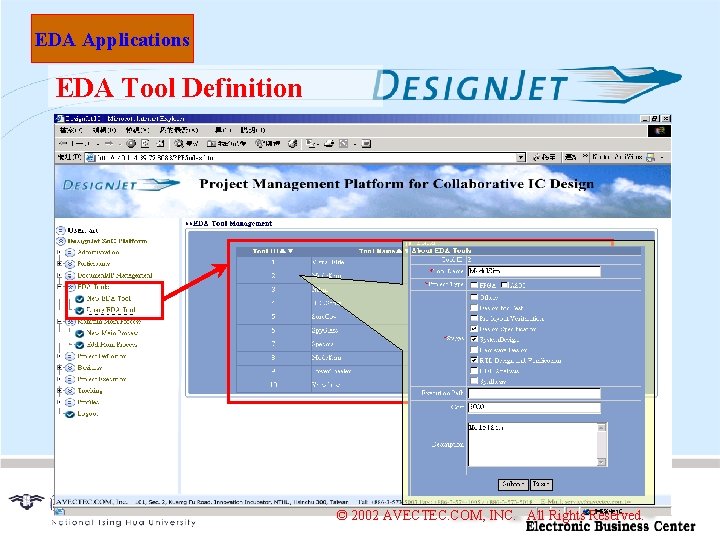Select the row with Tool ID 1
The image size is (720, 540).
coord(320,262)
